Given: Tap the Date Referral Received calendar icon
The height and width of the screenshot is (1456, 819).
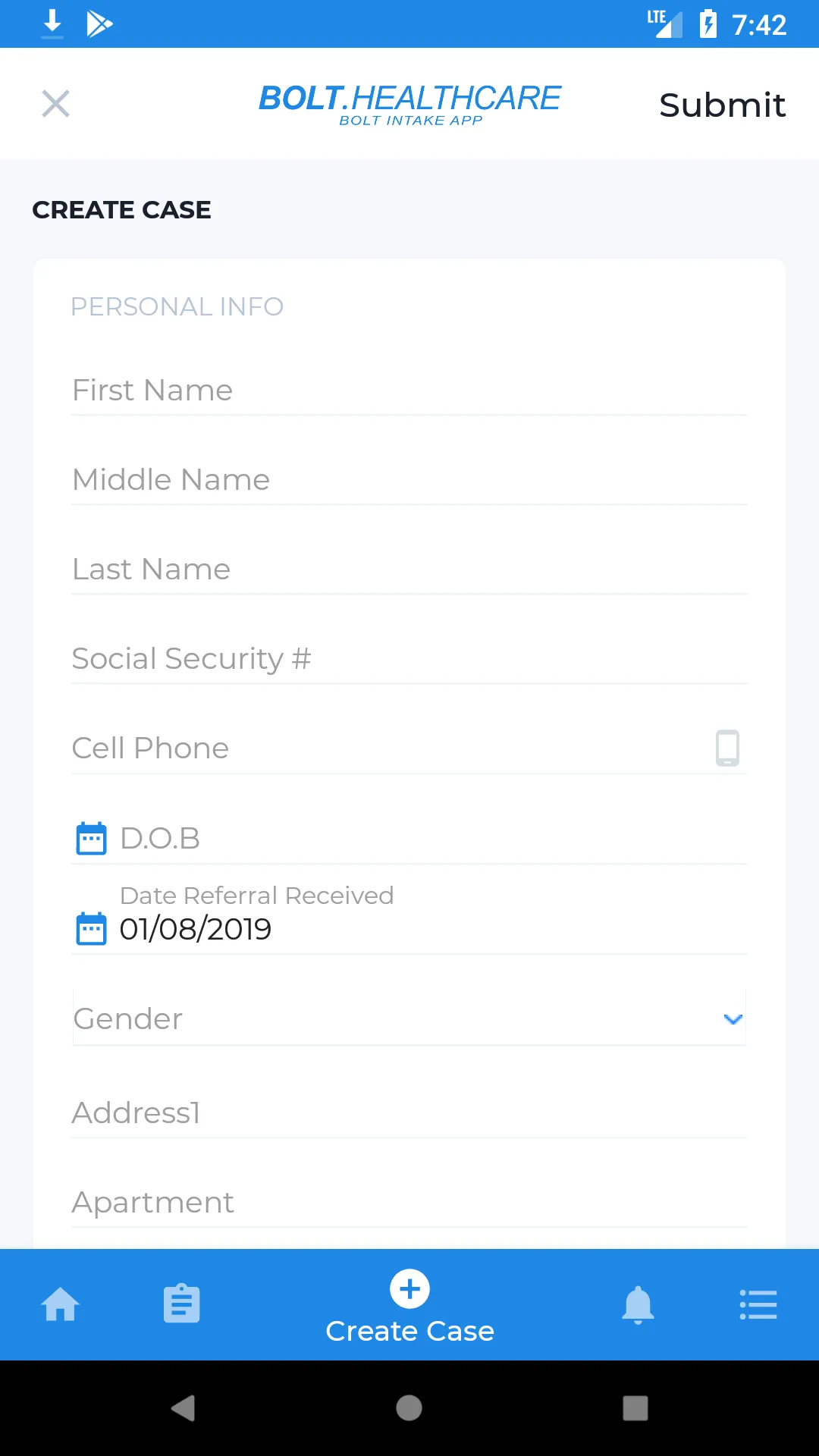Looking at the screenshot, I should (92, 928).
